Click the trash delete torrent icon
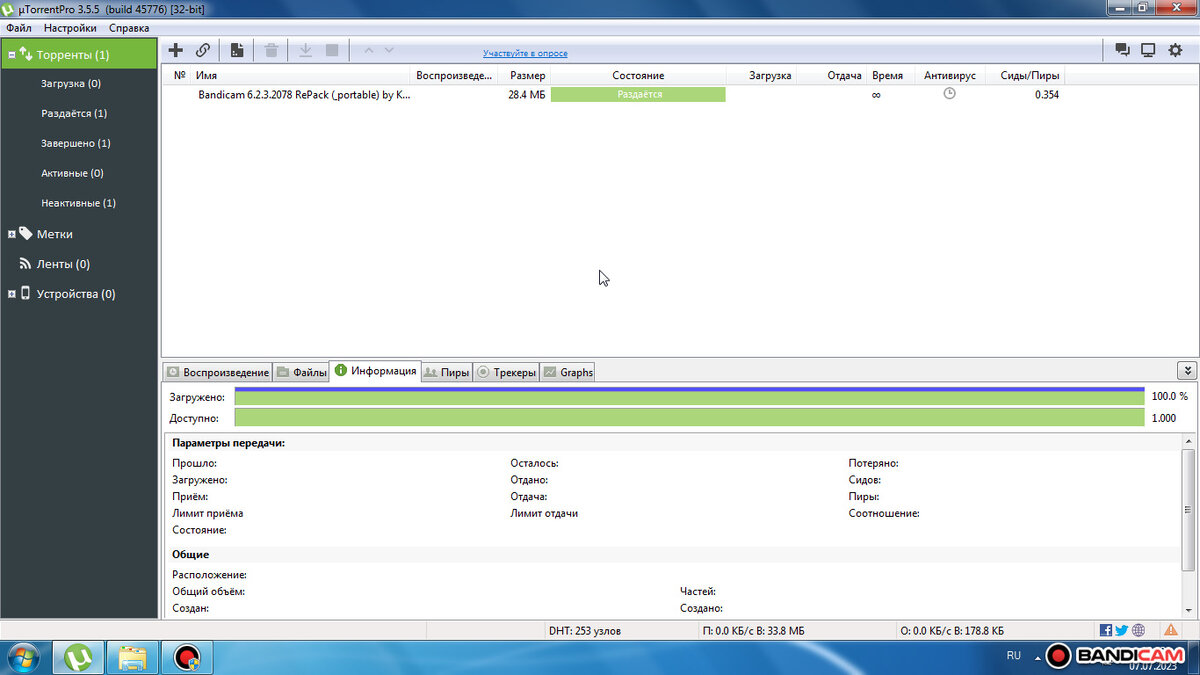 click(271, 50)
